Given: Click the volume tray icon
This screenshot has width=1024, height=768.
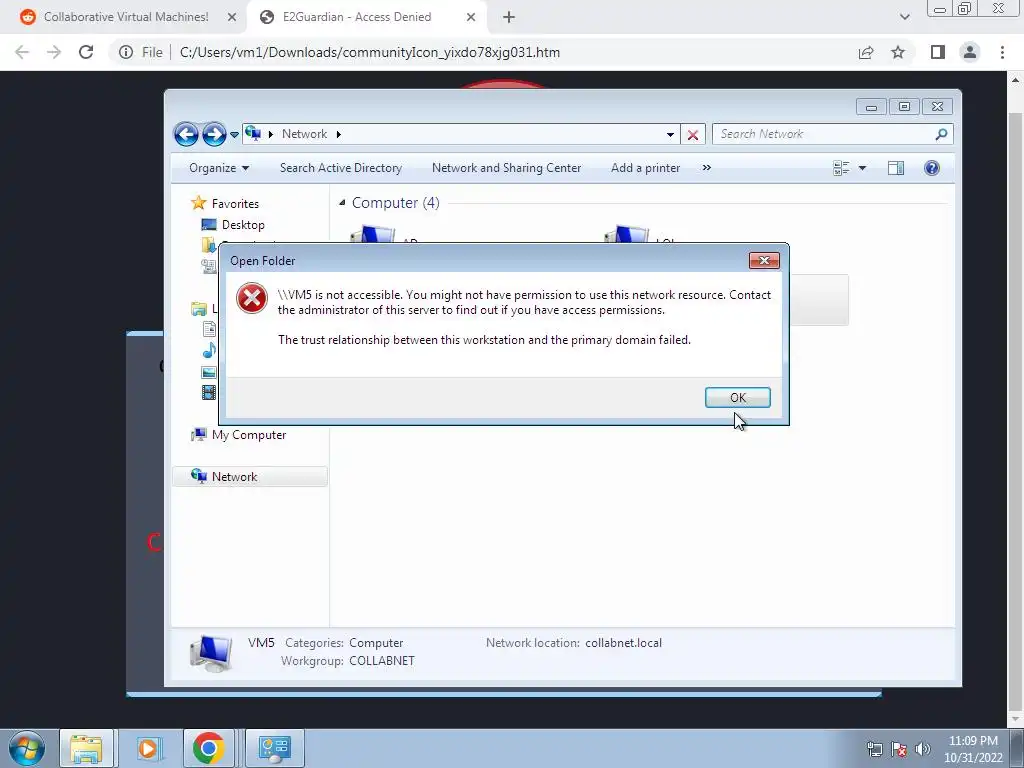Looking at the screenshot, I should coord(923,749).
